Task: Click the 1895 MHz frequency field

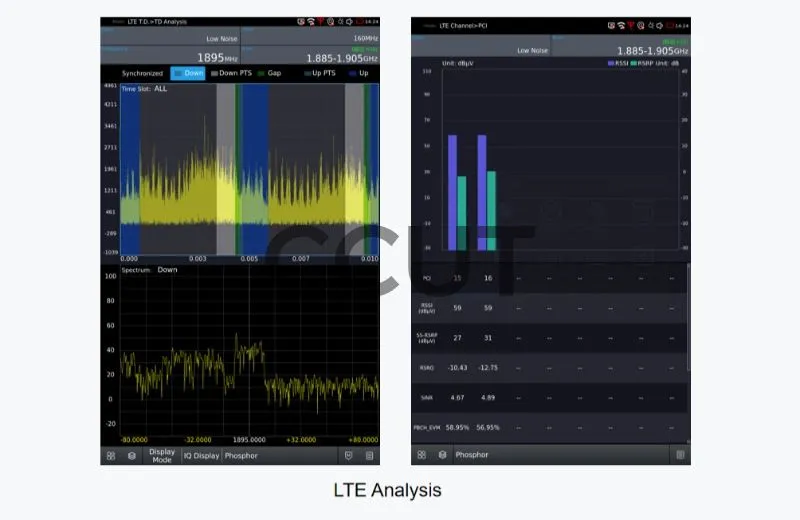Action: pos(170,55)
